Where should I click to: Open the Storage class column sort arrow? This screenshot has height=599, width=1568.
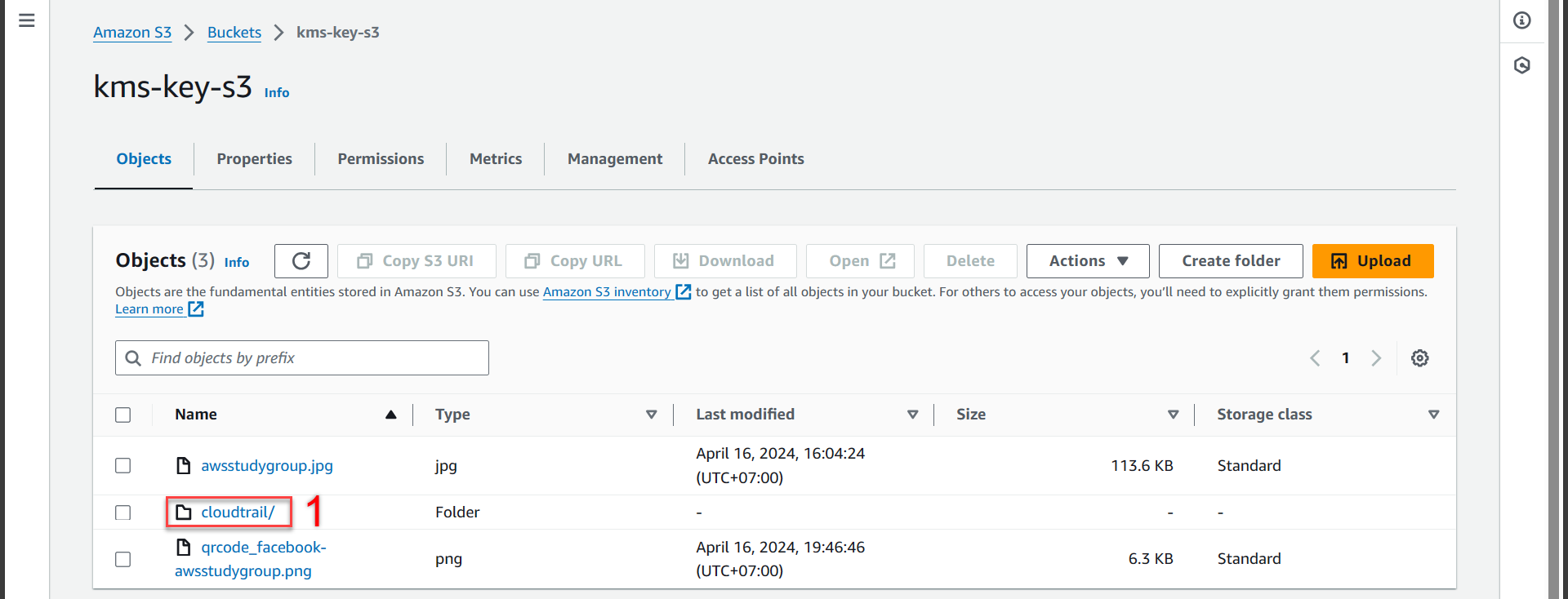click(x=1432, y=415)
